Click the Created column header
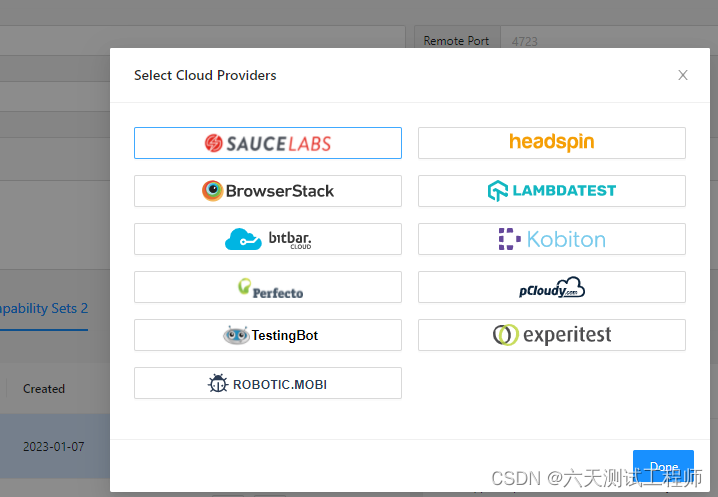 [x=44, y=389]
